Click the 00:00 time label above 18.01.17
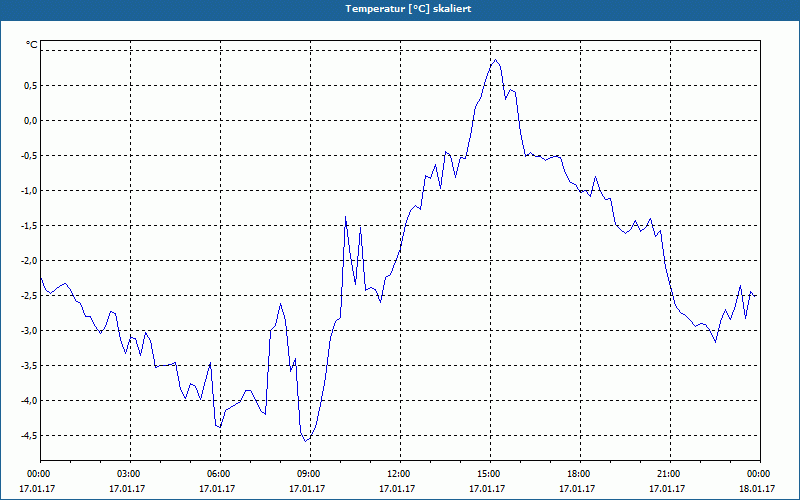Viewport: 800px width, 500px height. 758,474
